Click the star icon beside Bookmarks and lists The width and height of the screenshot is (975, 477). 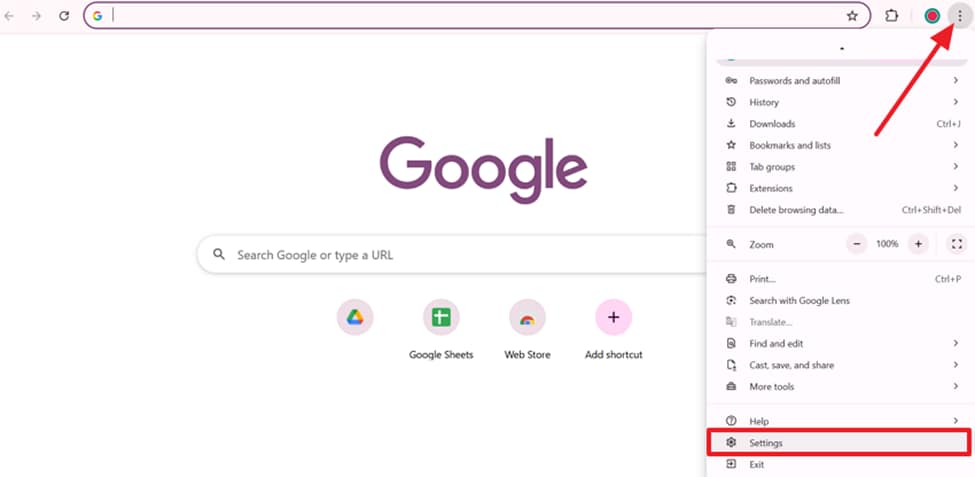(x=731, y=145)
